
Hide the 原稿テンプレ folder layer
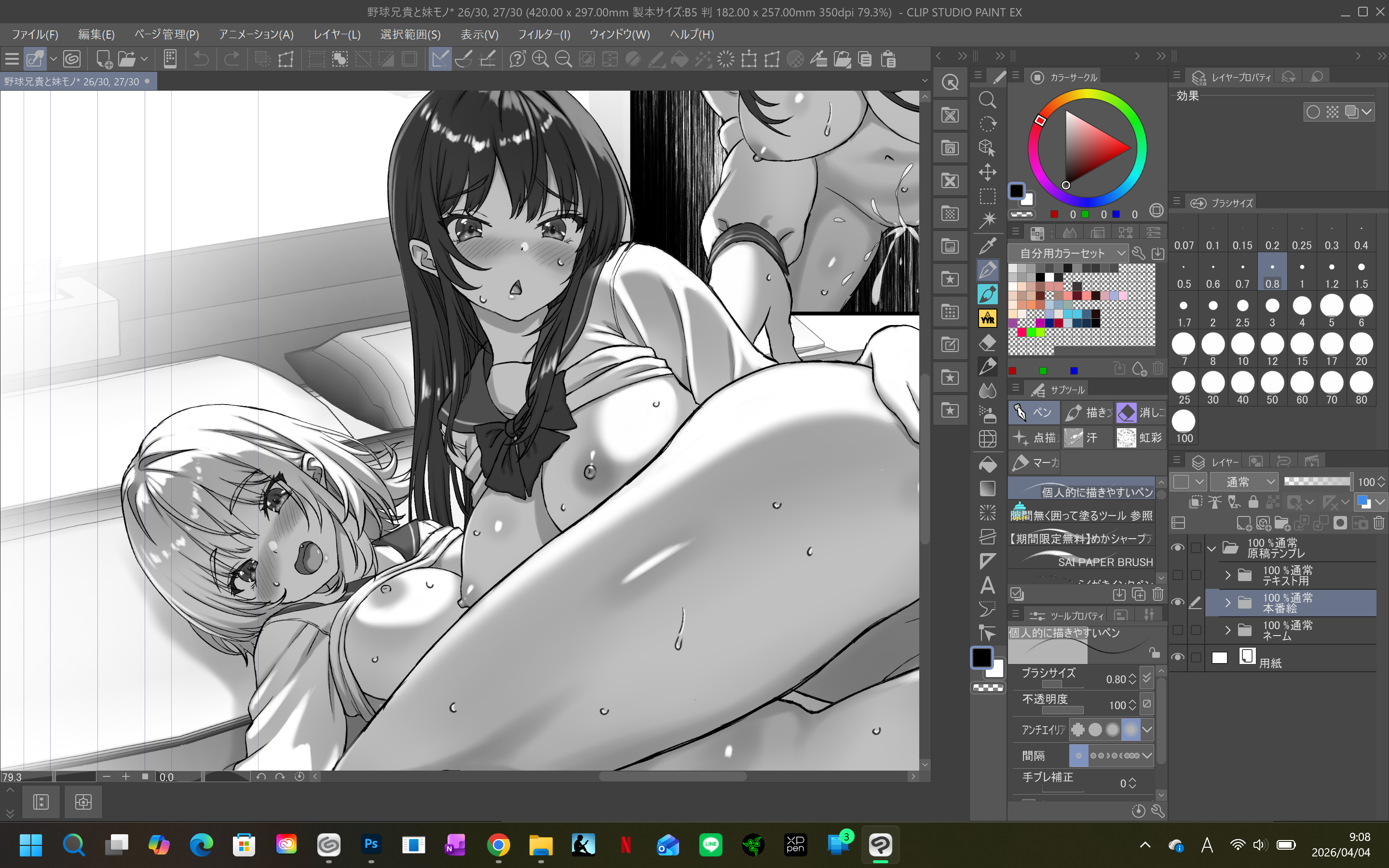pos(1177,548)
